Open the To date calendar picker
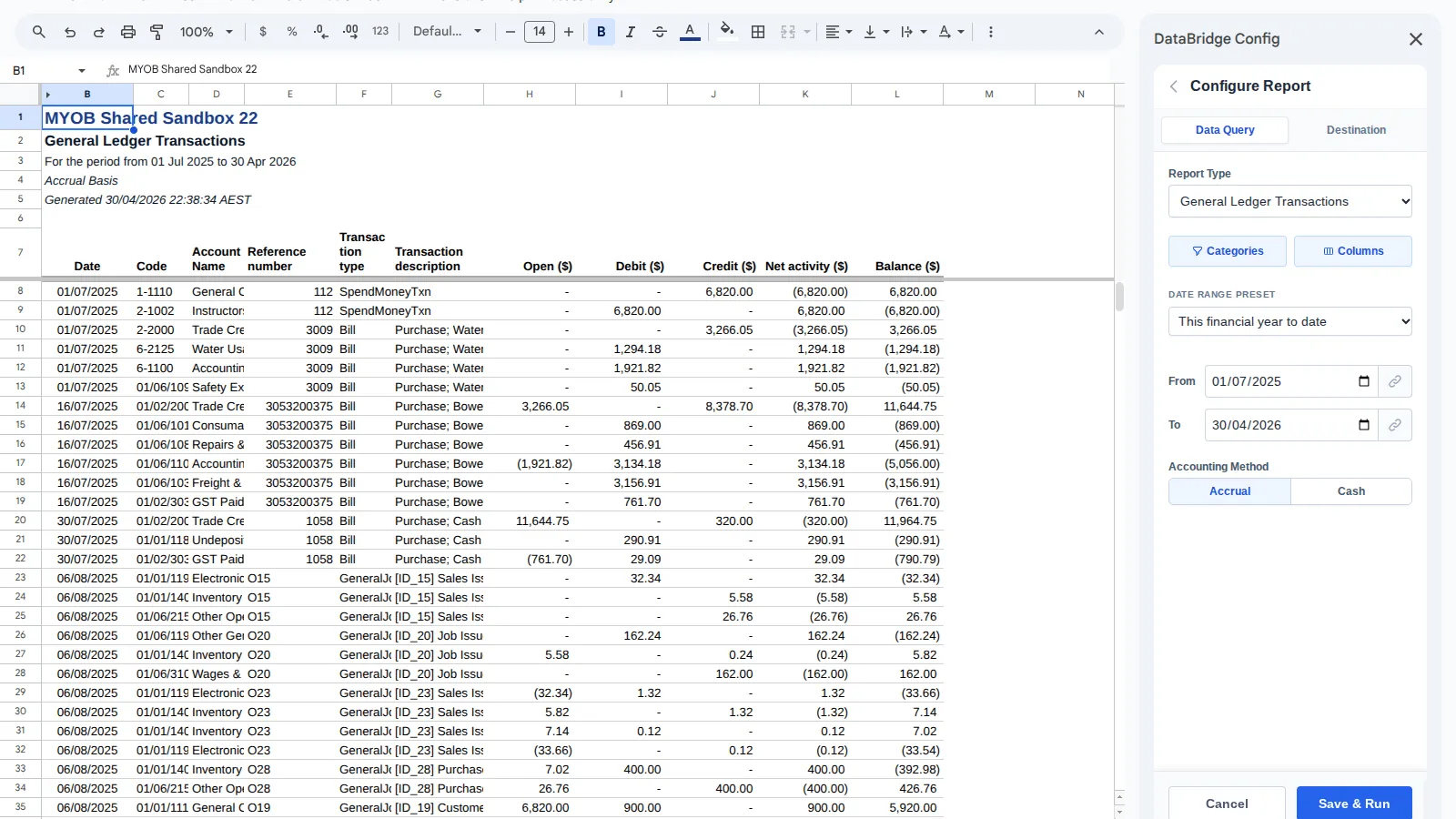1456x819 pixels. coord(1364,425)
